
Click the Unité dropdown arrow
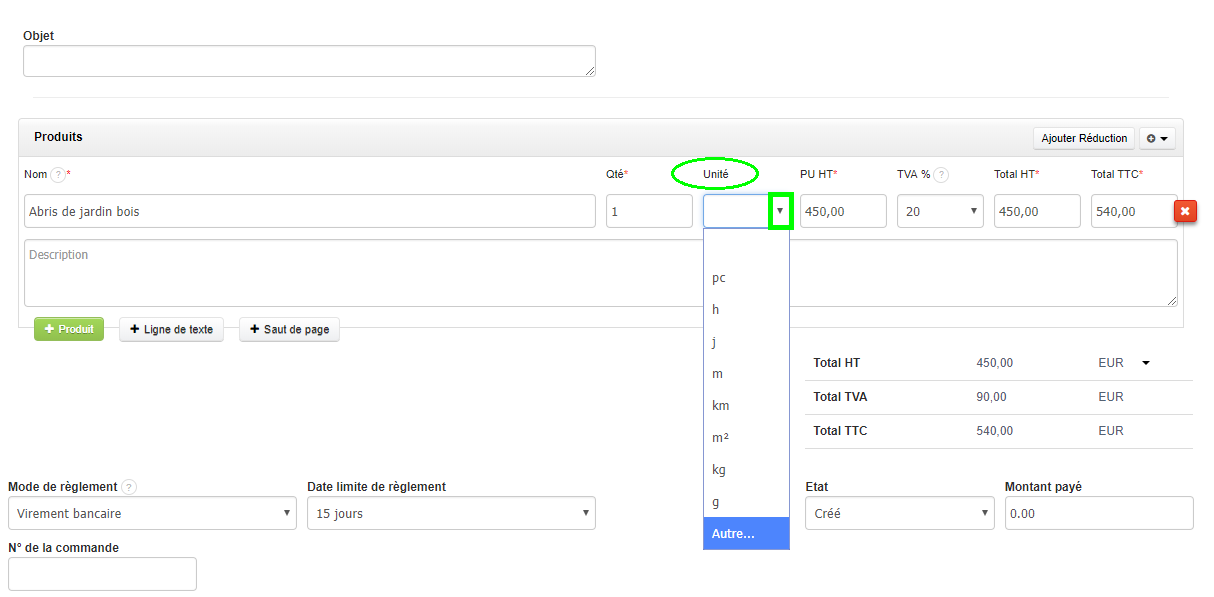click(x=780, y=211)
